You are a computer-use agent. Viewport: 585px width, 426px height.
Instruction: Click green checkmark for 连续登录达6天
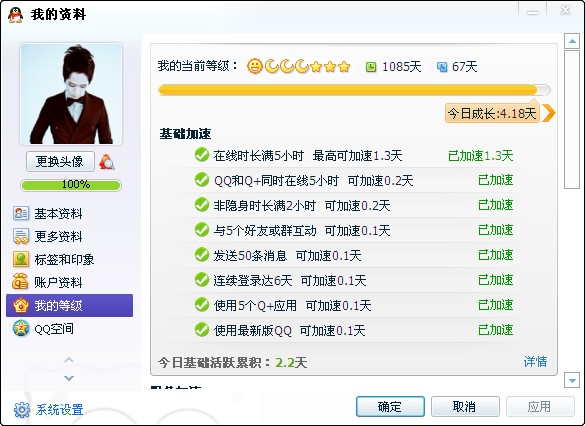[x=202, y=280]
